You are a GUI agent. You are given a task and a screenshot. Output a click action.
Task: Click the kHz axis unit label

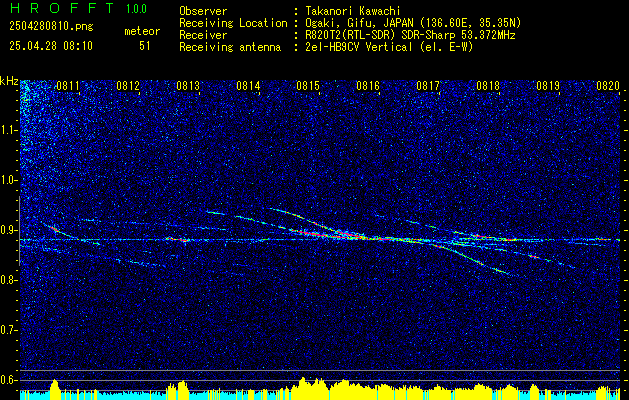(9, 81)
